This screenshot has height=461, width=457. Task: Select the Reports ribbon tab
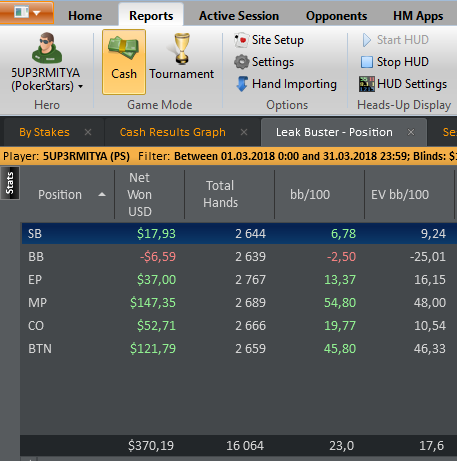[151, 16]
